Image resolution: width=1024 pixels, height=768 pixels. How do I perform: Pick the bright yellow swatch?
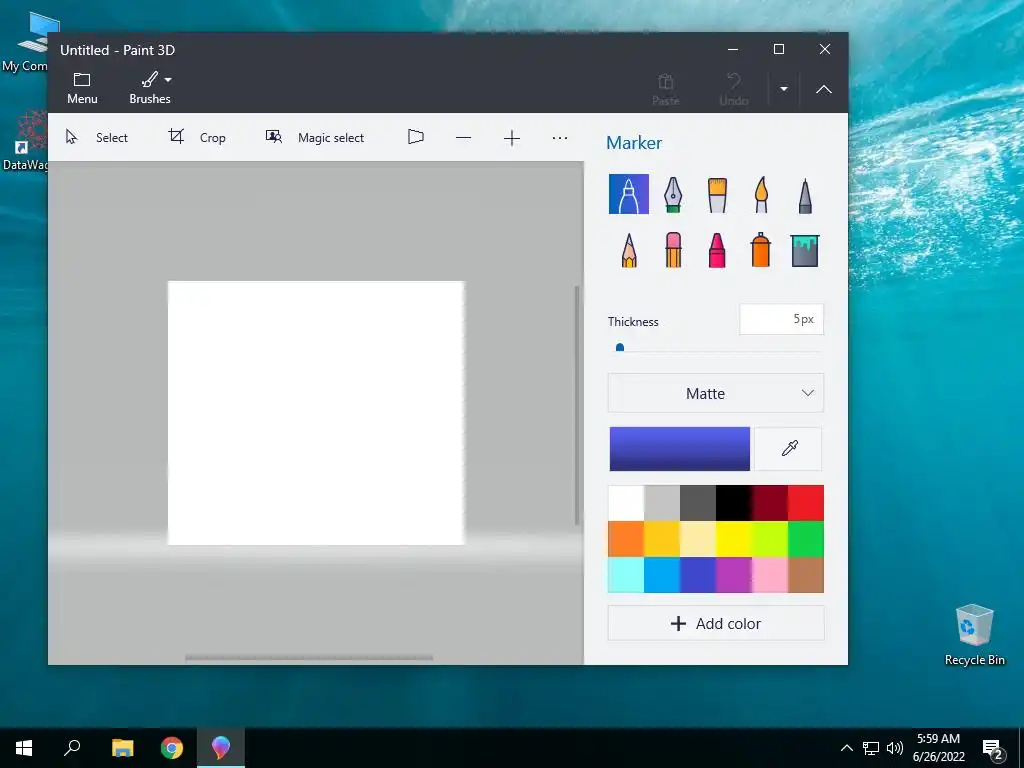tap(733, 539)
